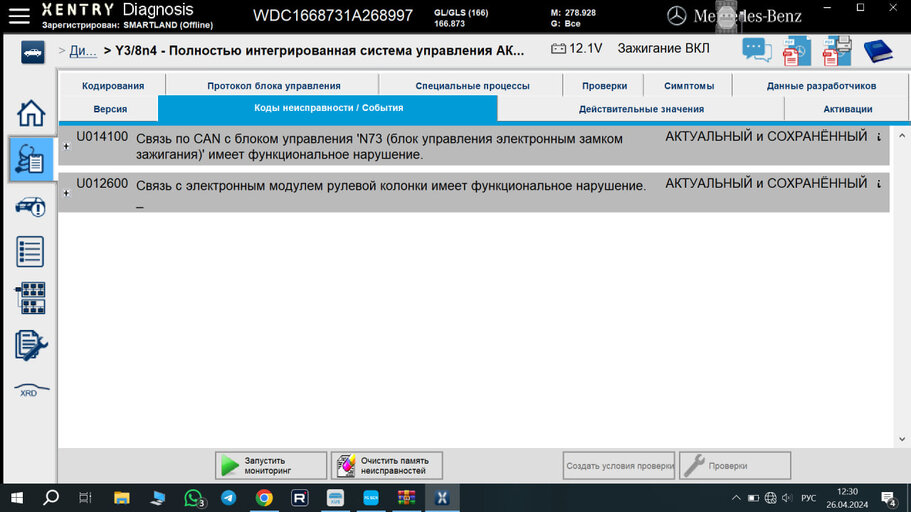911x512 pixels.
Task: Open Google Chrome from the taskbar
Action: click(264, 498)
